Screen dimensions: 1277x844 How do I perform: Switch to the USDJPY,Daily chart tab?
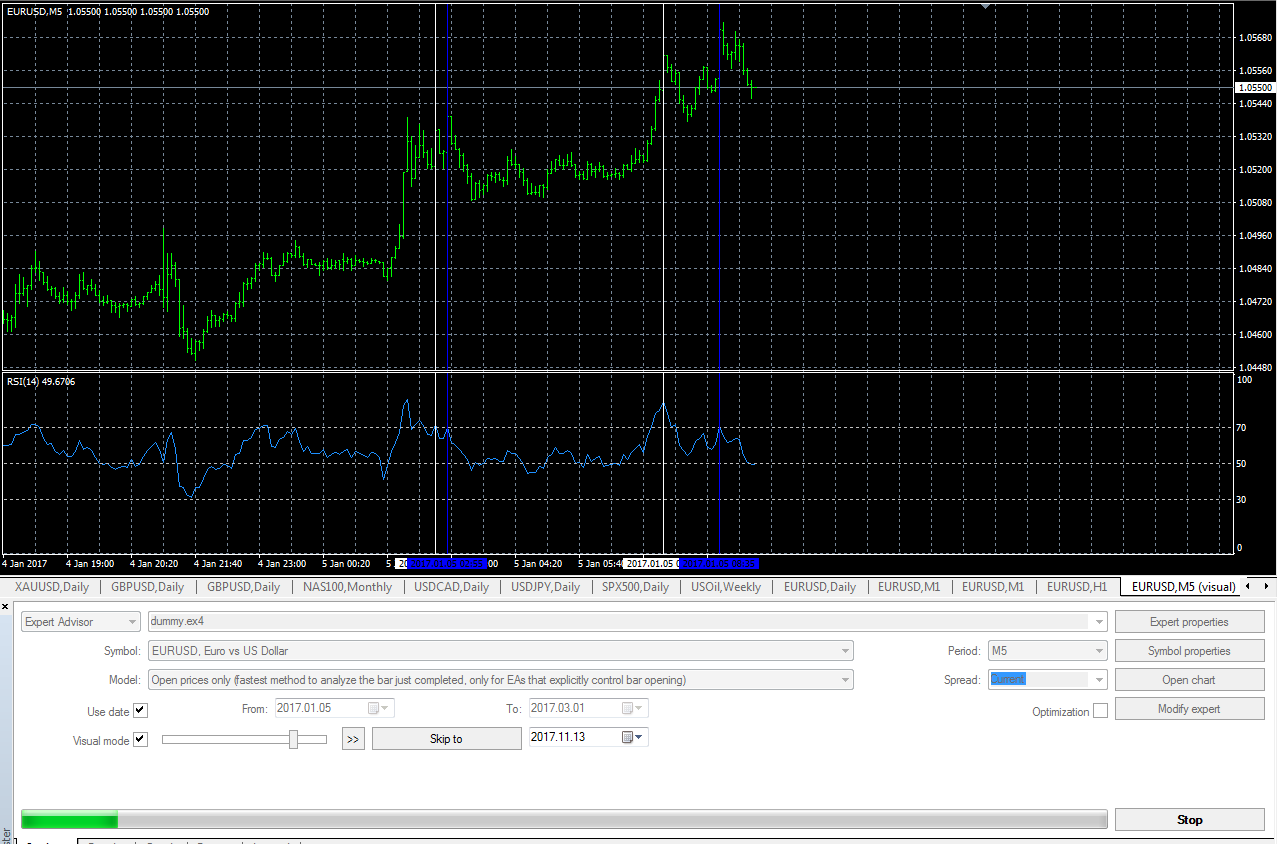click(545, 587)
